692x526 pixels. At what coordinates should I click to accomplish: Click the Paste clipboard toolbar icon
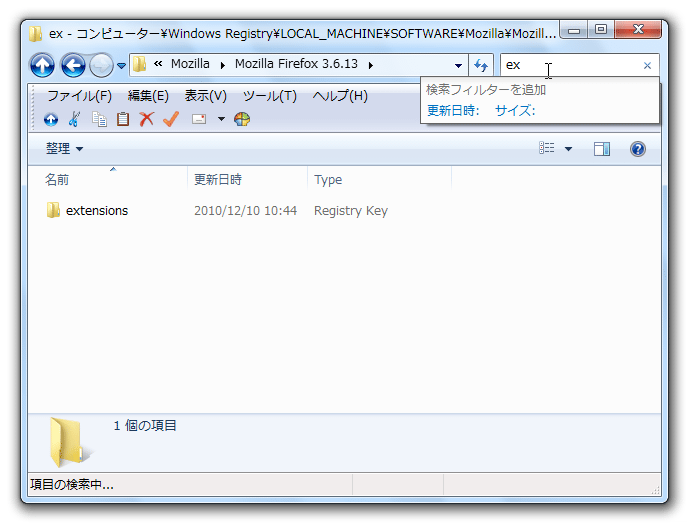click(123, 119)
